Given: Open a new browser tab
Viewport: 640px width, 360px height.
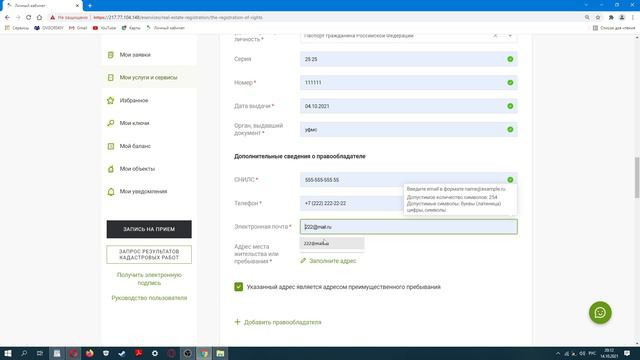Looking at the screenshot, I should click(90, 6).
